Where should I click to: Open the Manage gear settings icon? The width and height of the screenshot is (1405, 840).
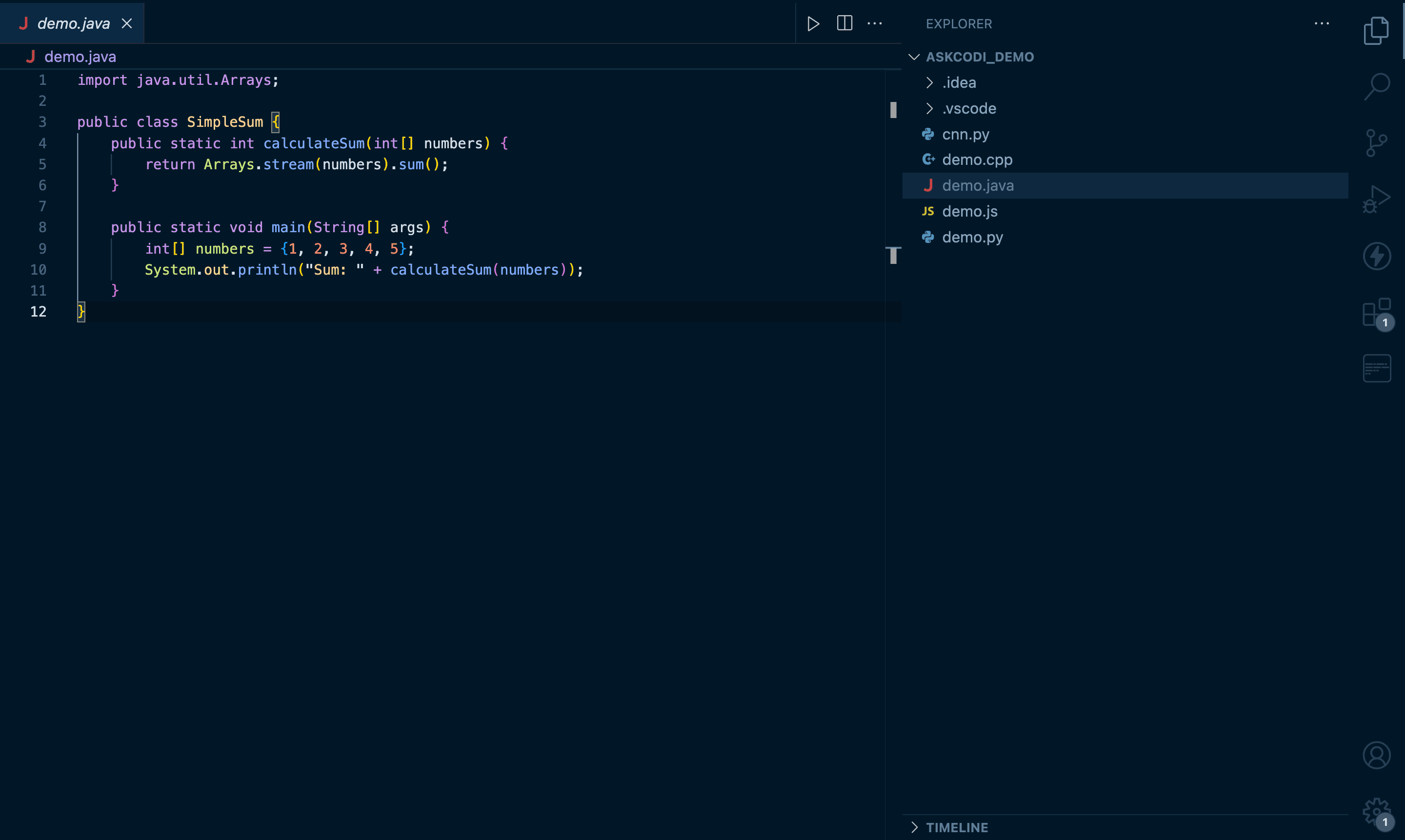point(1376,812)
